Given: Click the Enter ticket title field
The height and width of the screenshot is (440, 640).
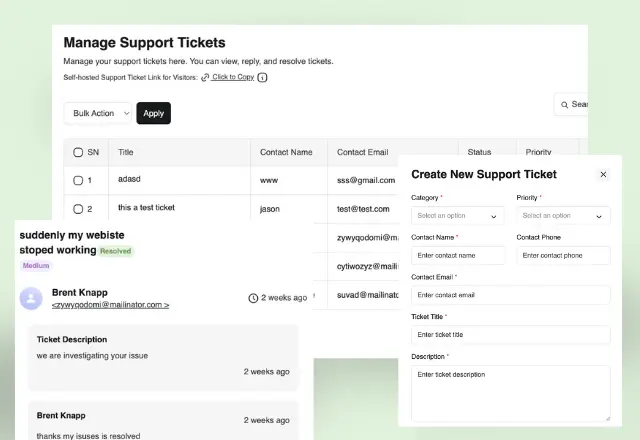Looking at the screenshot, I should [511, 335].
